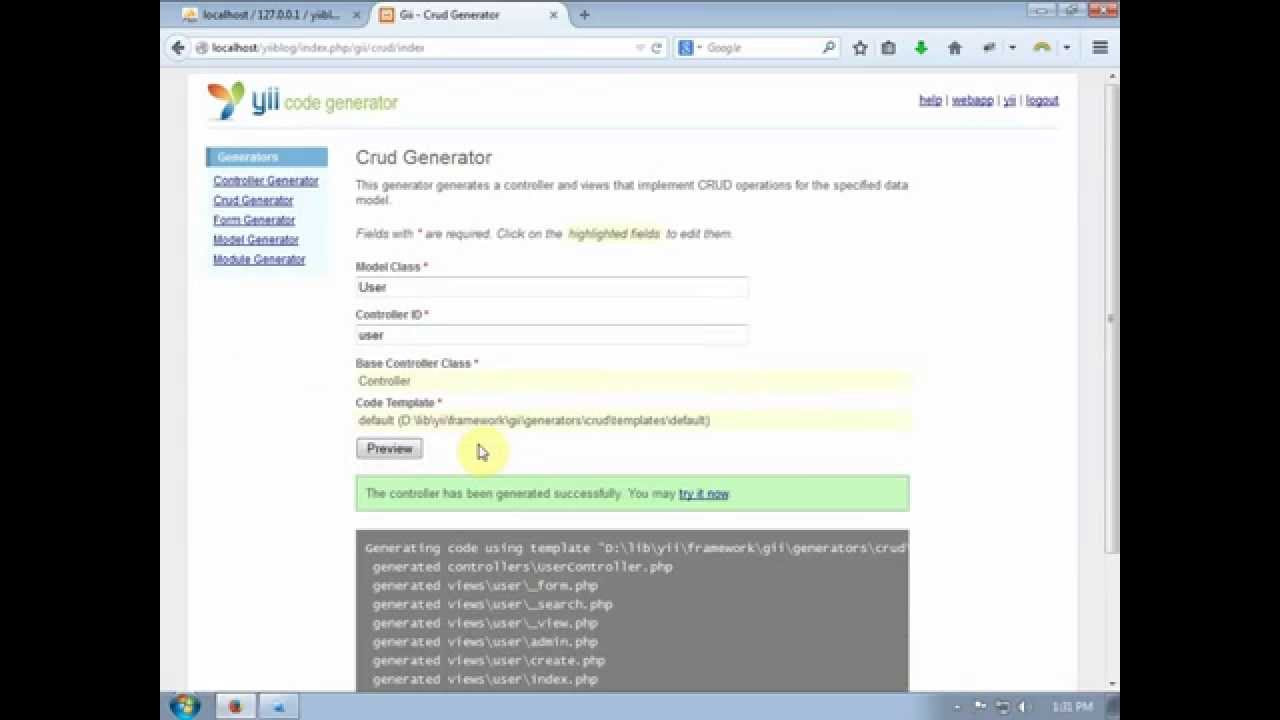Open the Firefox hamburger menu
The height and width of the screenshot is (720, 1280).
(x=1100, y=47)
